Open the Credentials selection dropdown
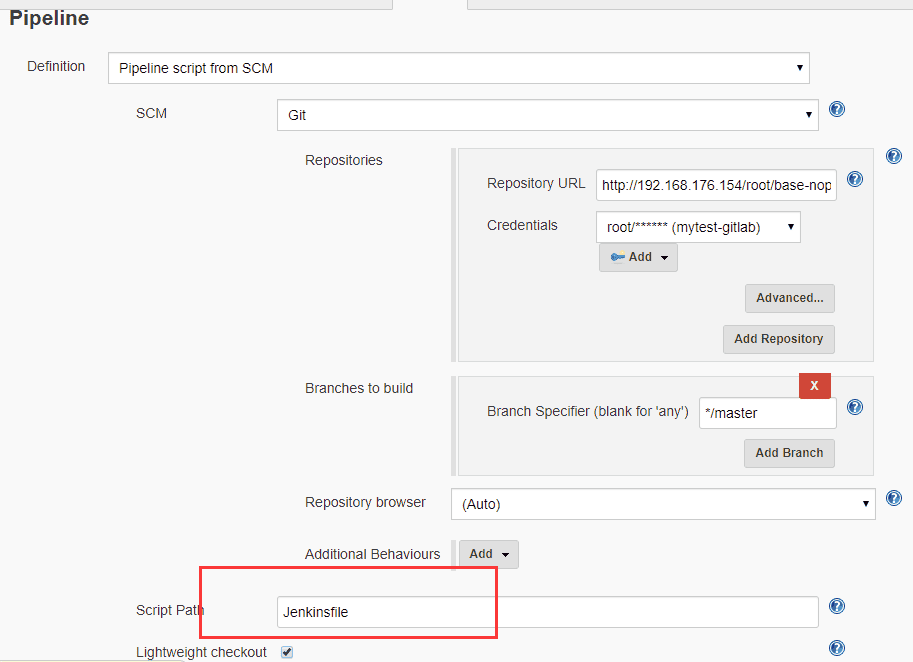This screenshot has width=913, height=662. coord(698,227)
